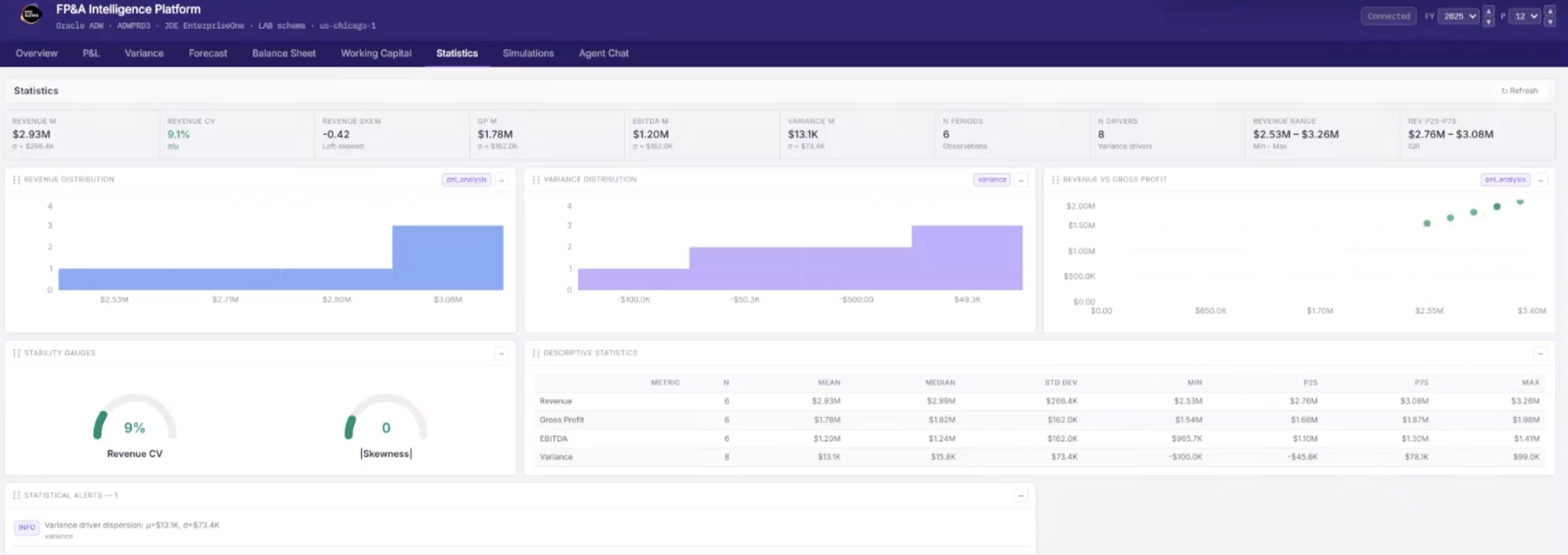
Task: Click the period down arrow
Action: coord(1549,22)
